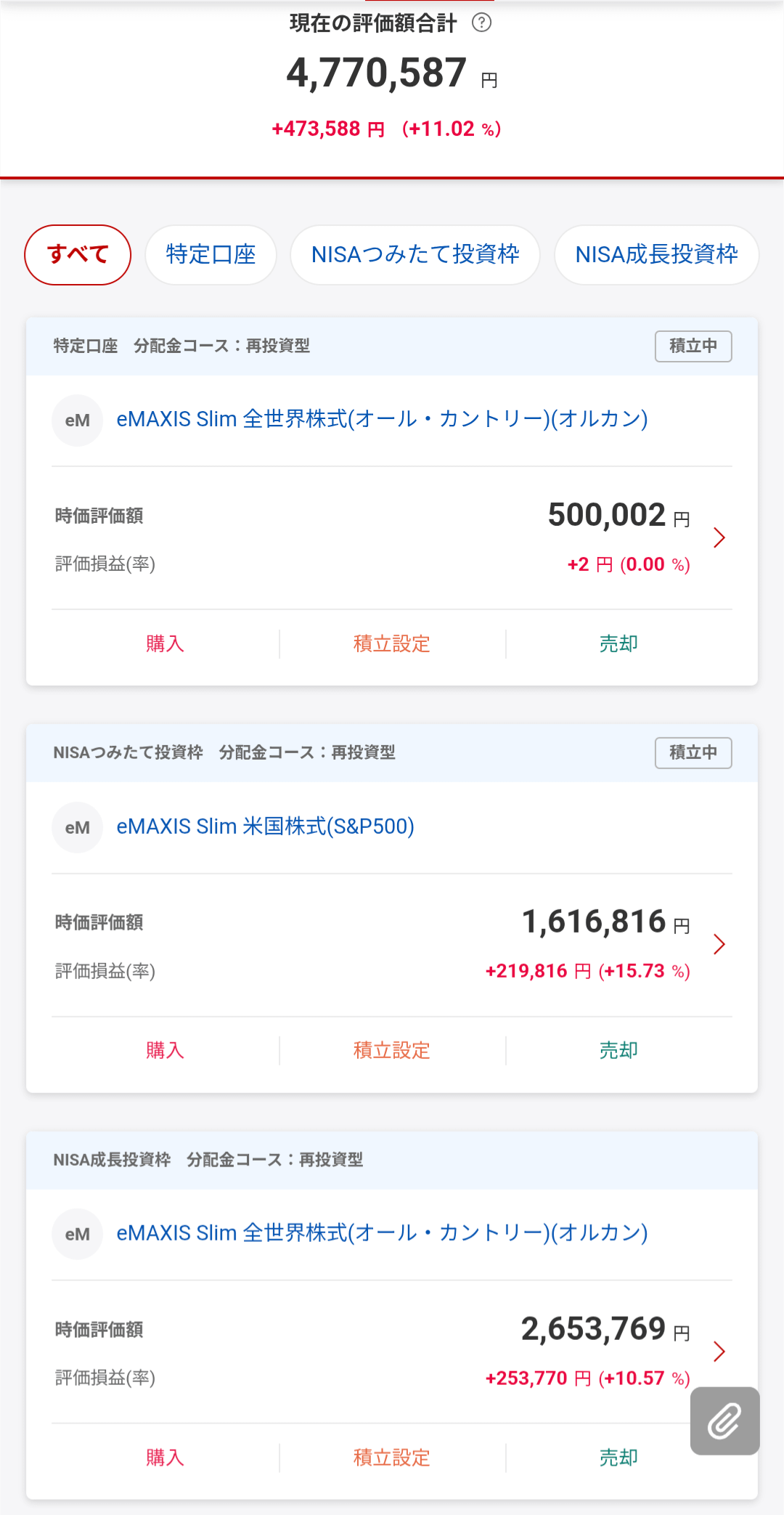The height and width of the screenshot is (1515, 784).
Task: Tap eM logo of NISA成長投資枠 オルカン fund
Action: 77,1234
